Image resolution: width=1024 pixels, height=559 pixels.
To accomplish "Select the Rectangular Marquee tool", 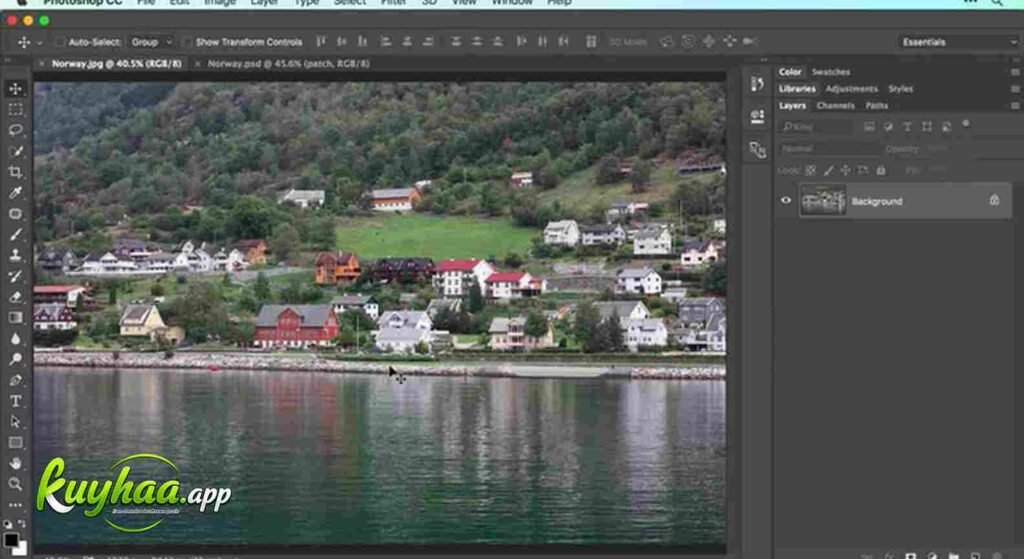I will pos(16,109).
